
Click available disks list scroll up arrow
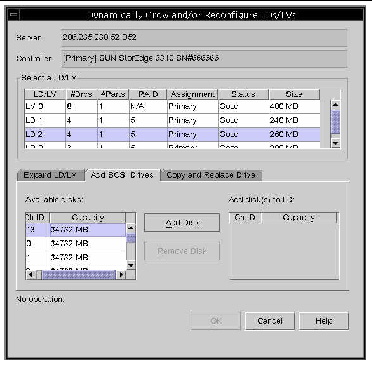[x=131, y=228]
